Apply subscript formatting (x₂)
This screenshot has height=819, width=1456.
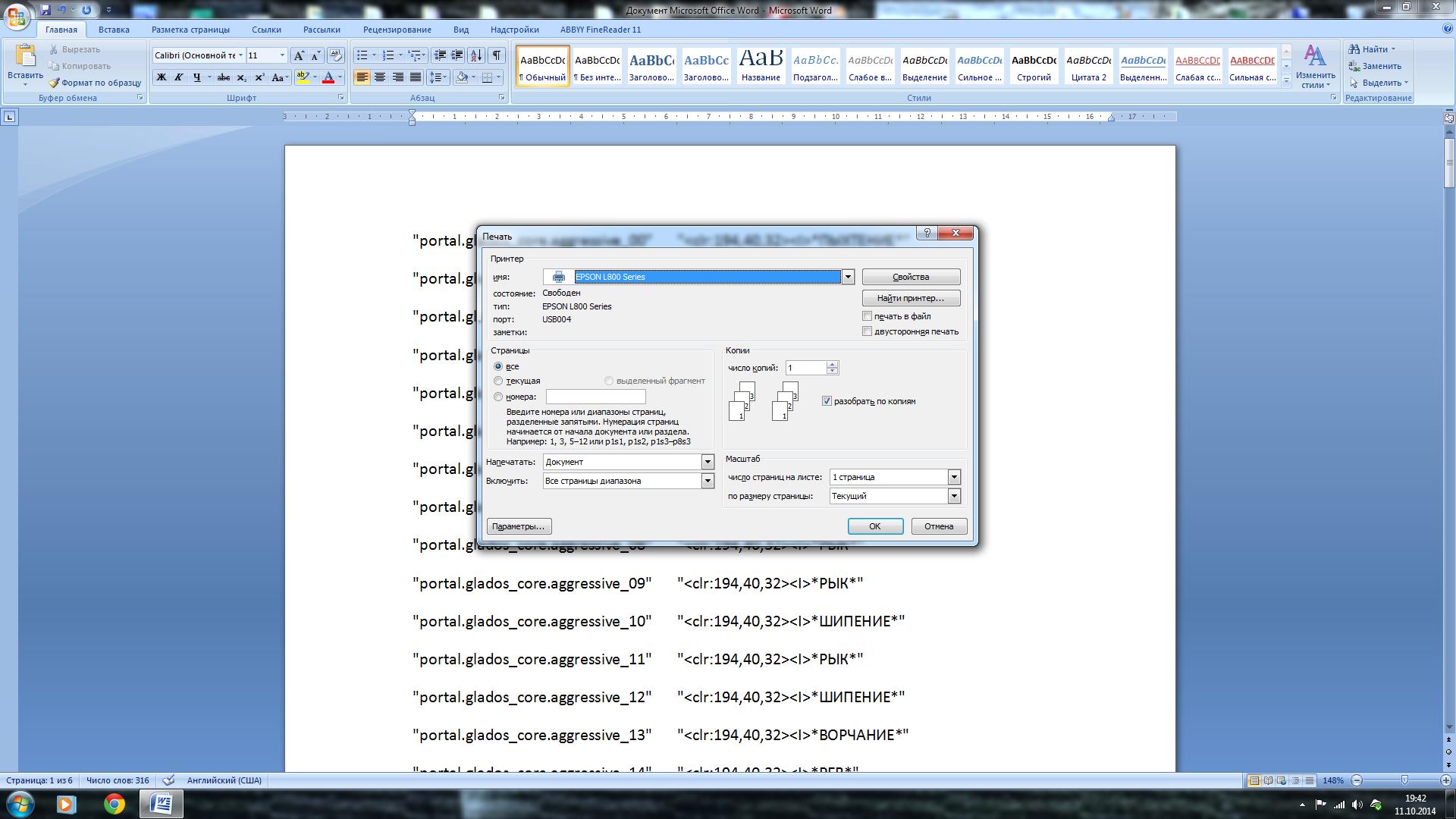241,77
